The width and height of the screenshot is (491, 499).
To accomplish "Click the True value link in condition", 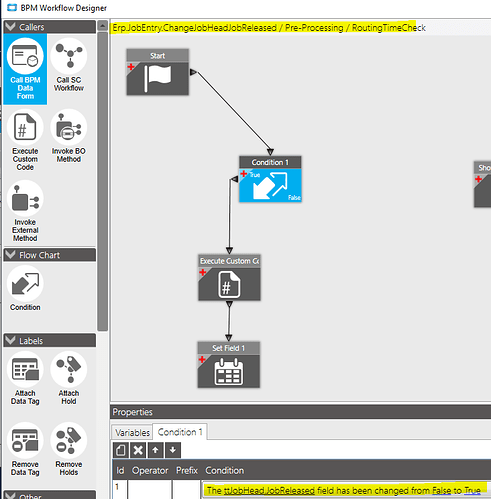I will tap(472, 491).
